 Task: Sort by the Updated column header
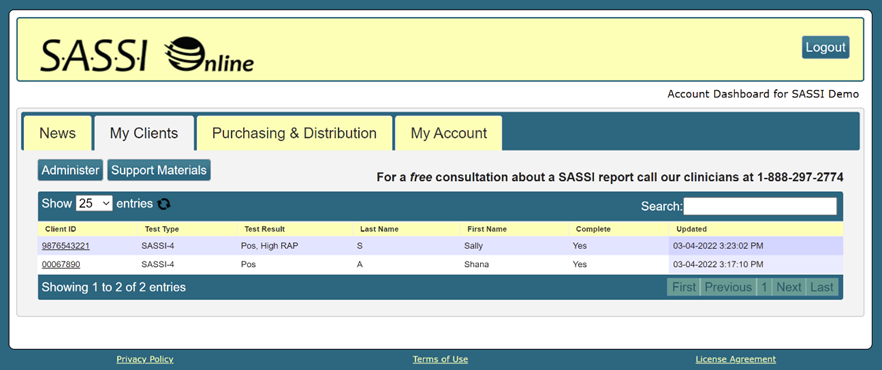pyautogui.click(x=756, y=229)
